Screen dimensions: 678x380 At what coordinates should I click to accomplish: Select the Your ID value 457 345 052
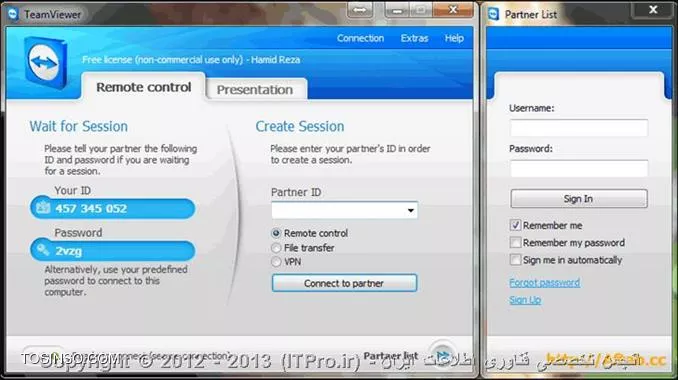point(91,208)
